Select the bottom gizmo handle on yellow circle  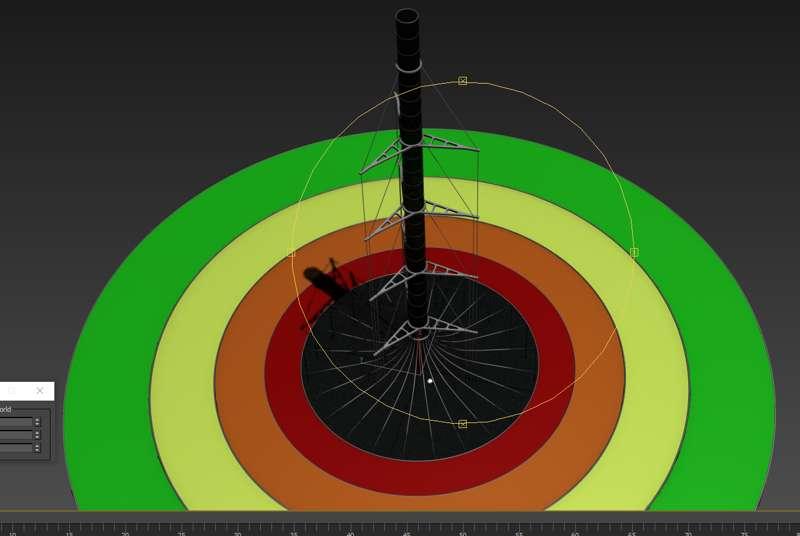click(462, 424)
